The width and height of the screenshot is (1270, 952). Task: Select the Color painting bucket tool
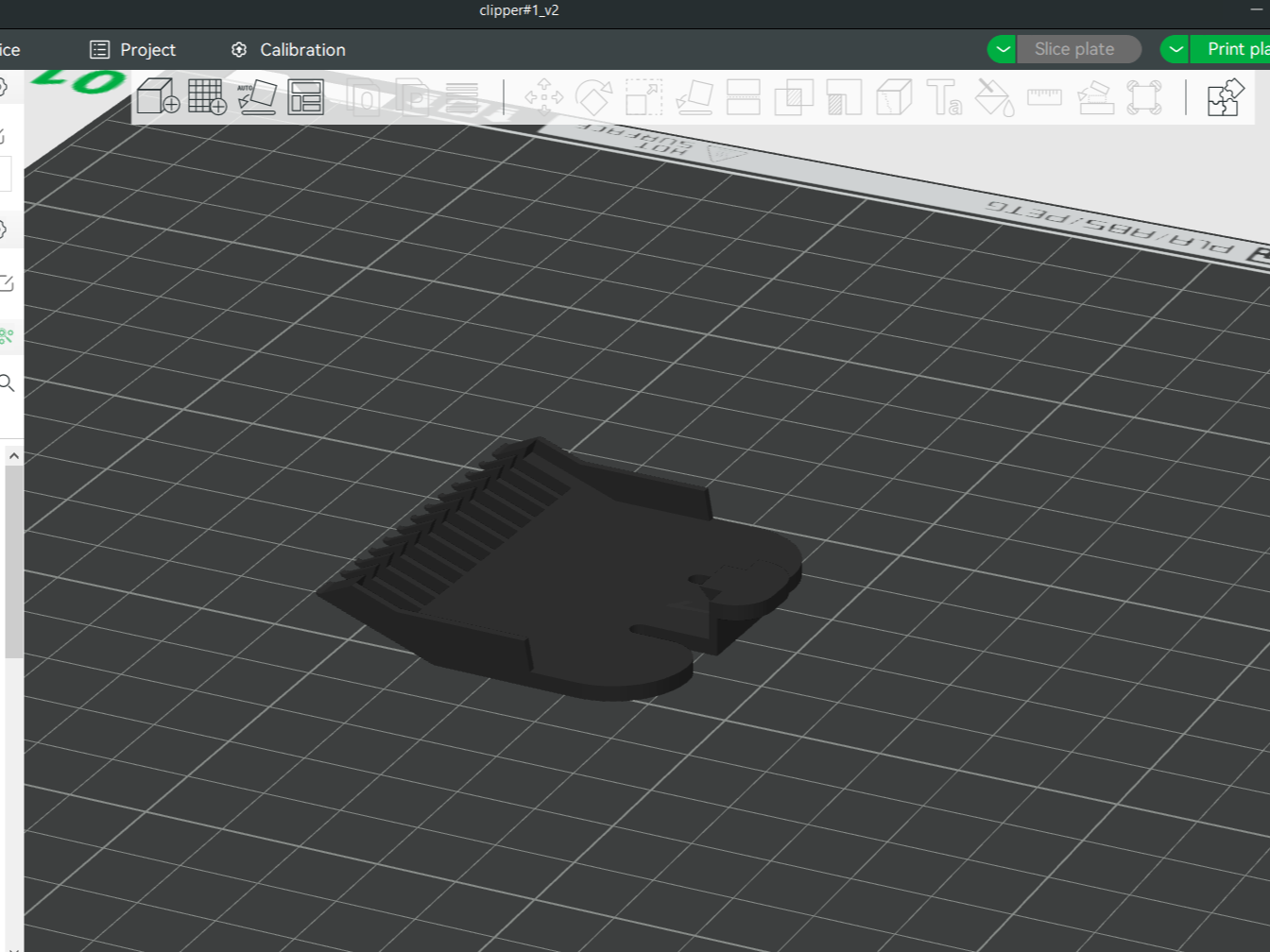(x=994, y=97)
